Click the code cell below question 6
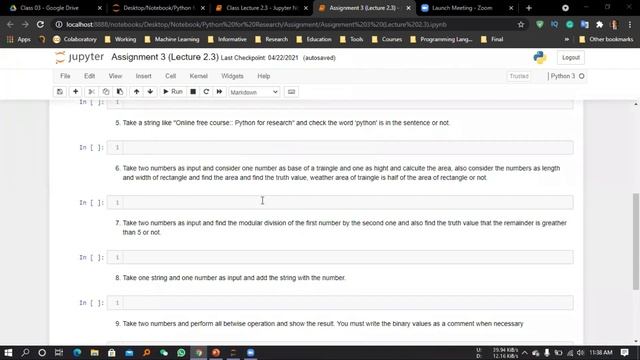This screenshot has height=360, width=640. (x=340, y=202)
